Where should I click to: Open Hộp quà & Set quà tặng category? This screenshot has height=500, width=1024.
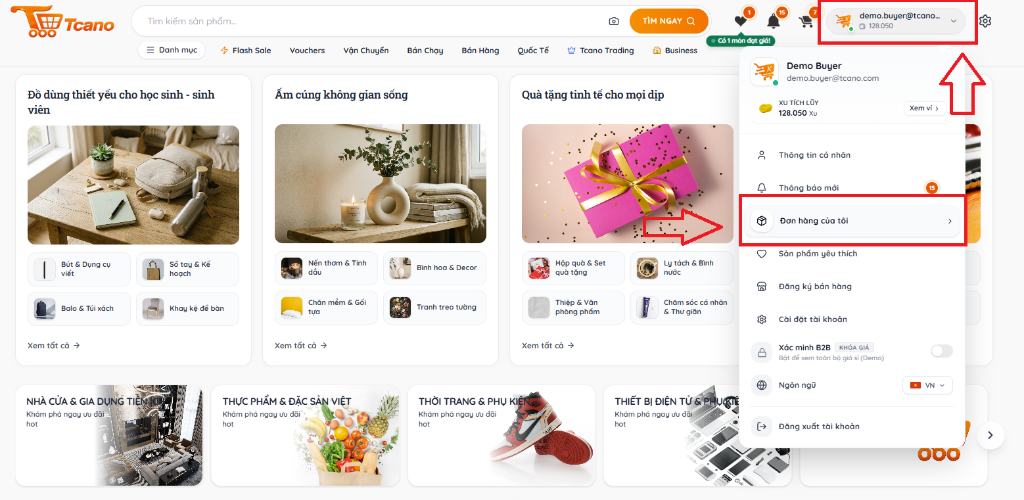point(573,268)
